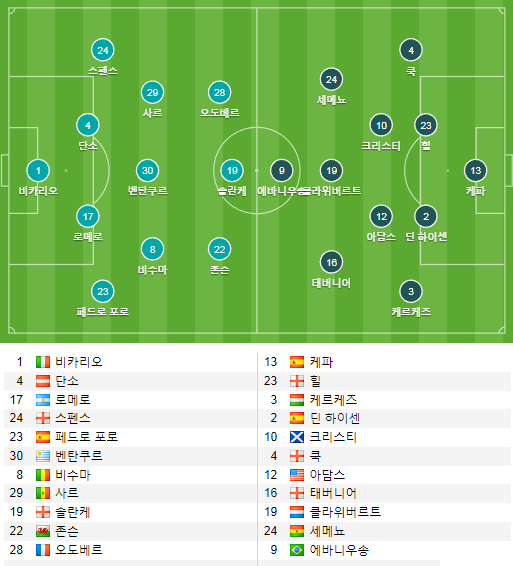
Task: Click the Scotland flag beside 크리스티
Action: [297, 437]
